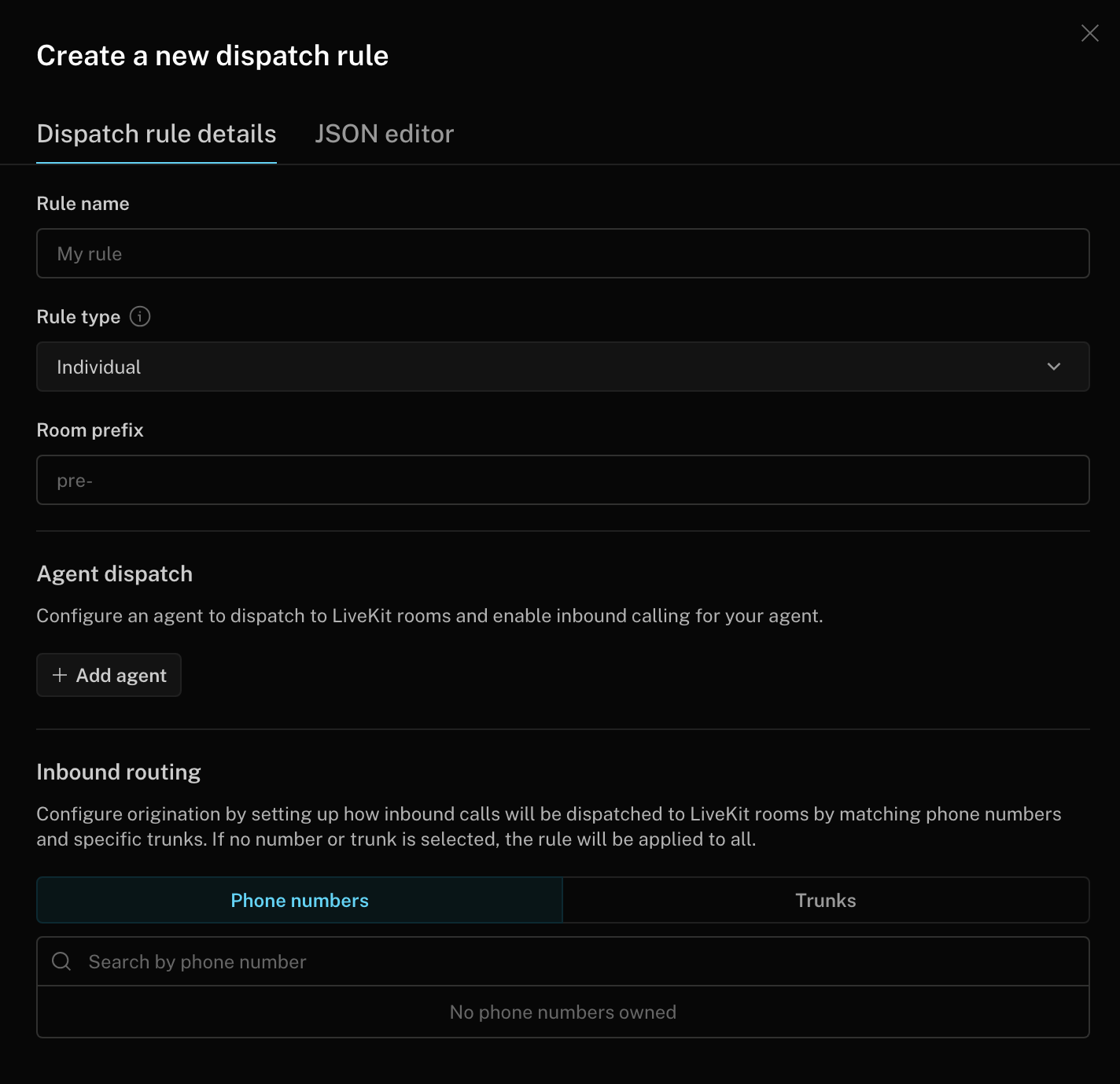The height and width of the screenshot is (1084, 1120).
Task: Switch to the JSON editor tab
Action: 385,134
